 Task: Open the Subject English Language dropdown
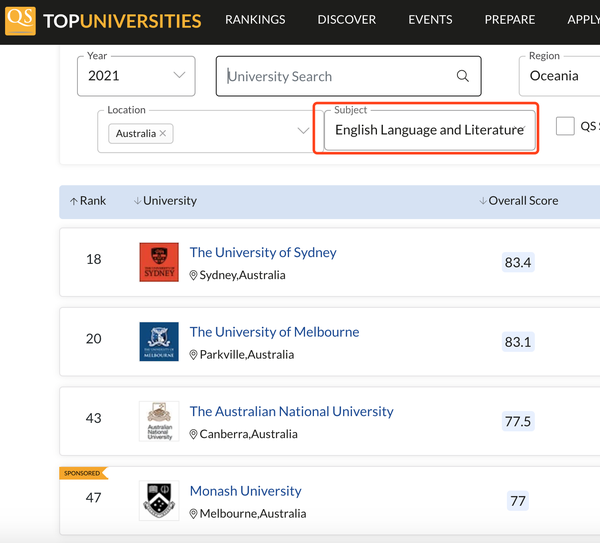tap(430, 130)
